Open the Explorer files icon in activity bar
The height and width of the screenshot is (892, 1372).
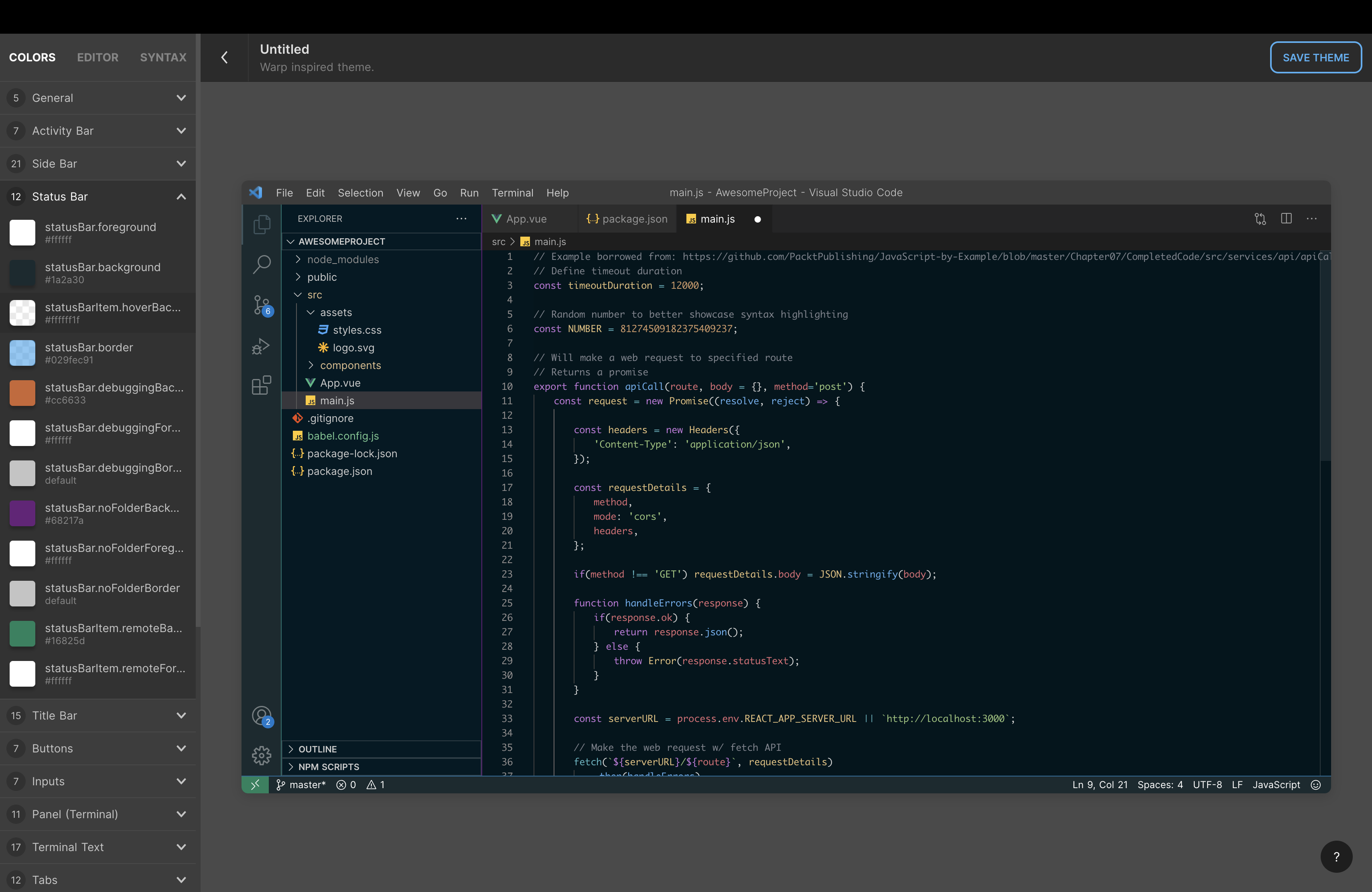click(x=261, y=224)
